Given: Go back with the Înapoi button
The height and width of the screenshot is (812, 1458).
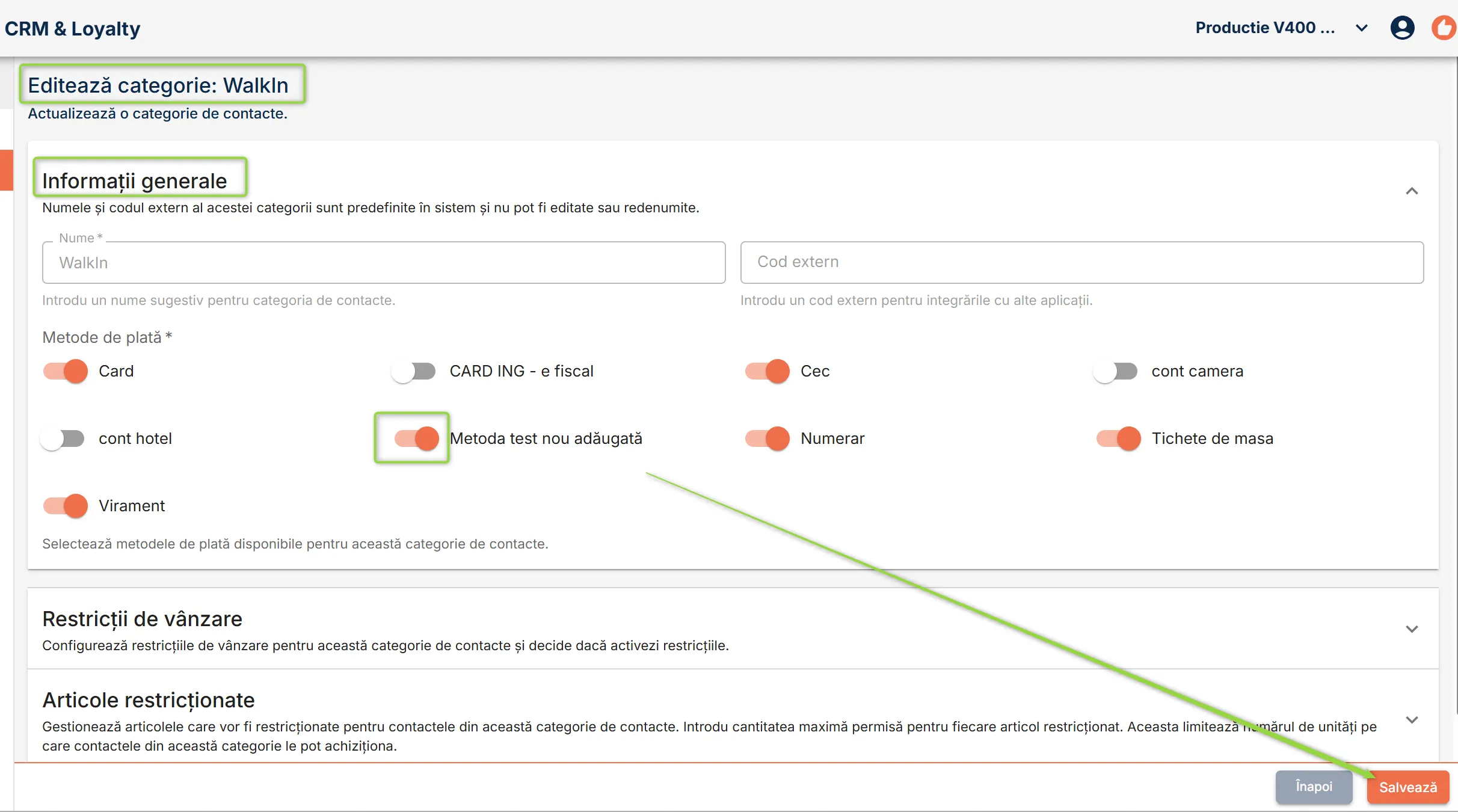Looking at the screenshot, I should click(1314, 787).
